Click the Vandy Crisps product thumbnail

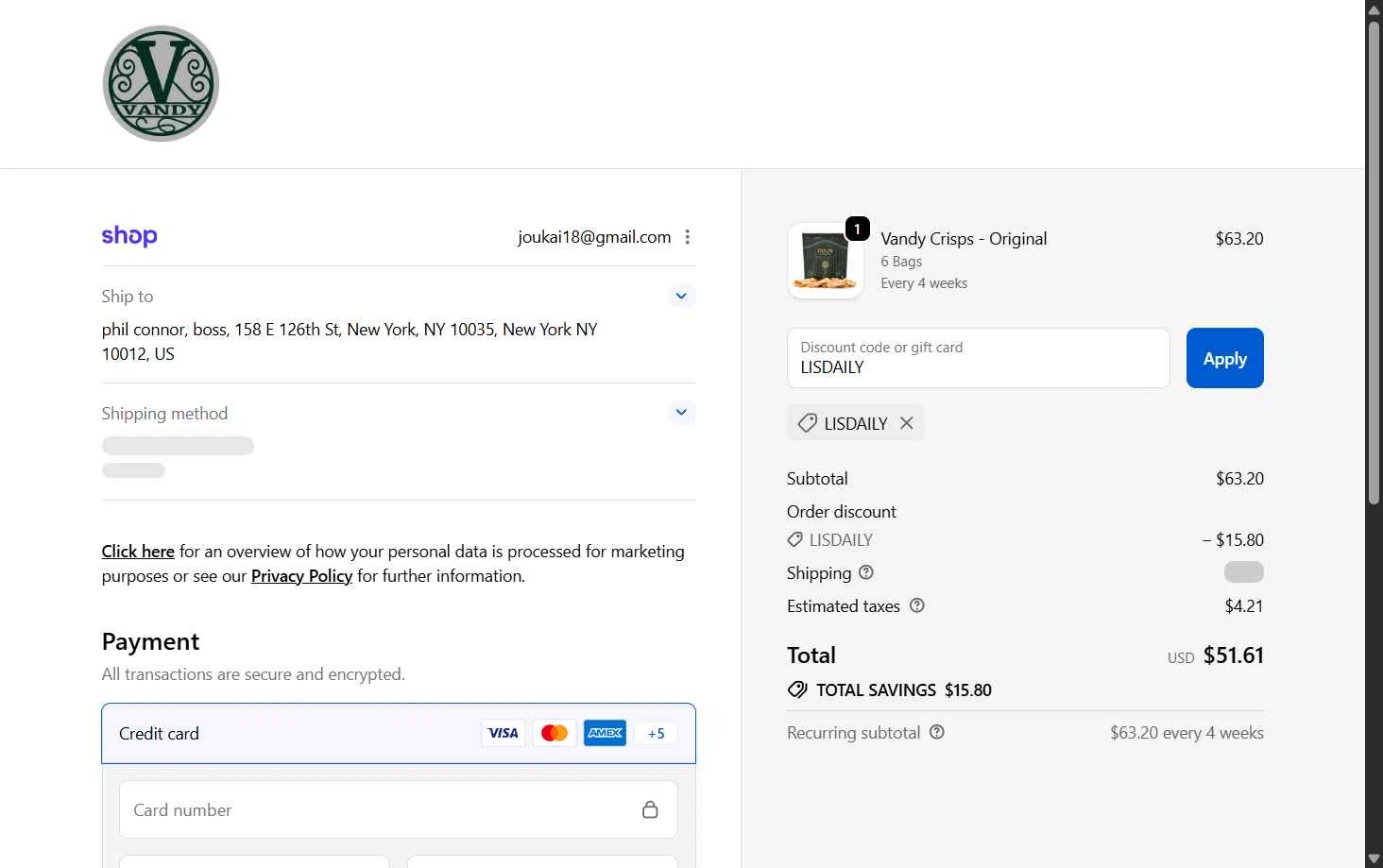click(x=826, y=261)
